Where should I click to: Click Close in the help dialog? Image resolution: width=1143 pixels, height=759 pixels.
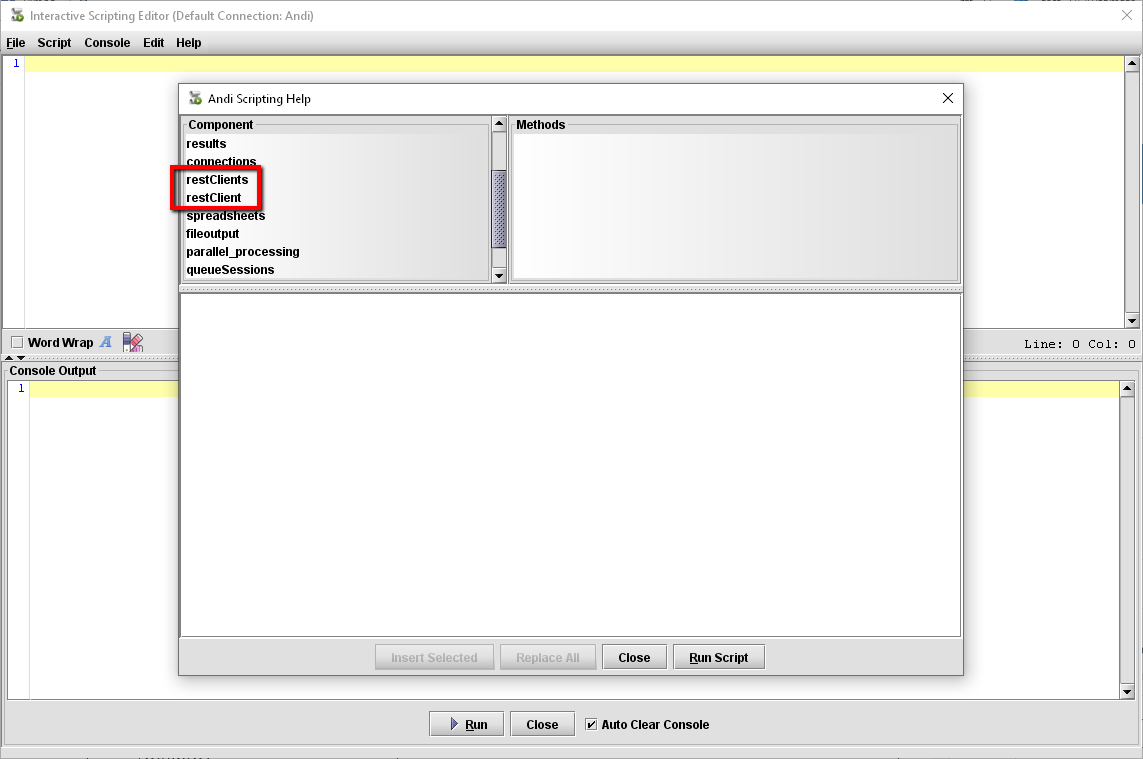tap(634, 657)
